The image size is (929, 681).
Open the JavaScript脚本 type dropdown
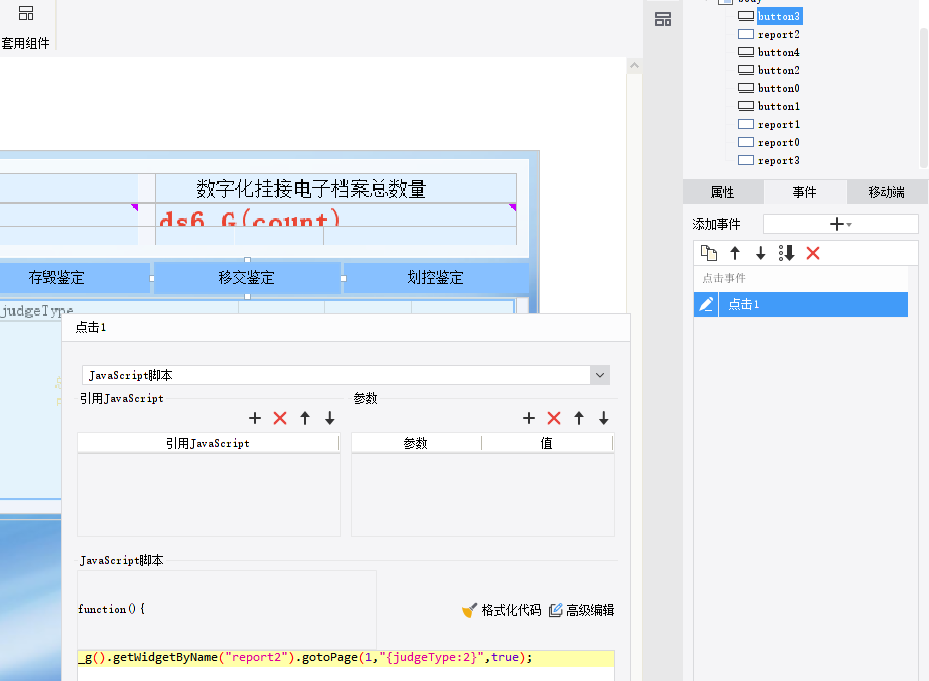600,375
